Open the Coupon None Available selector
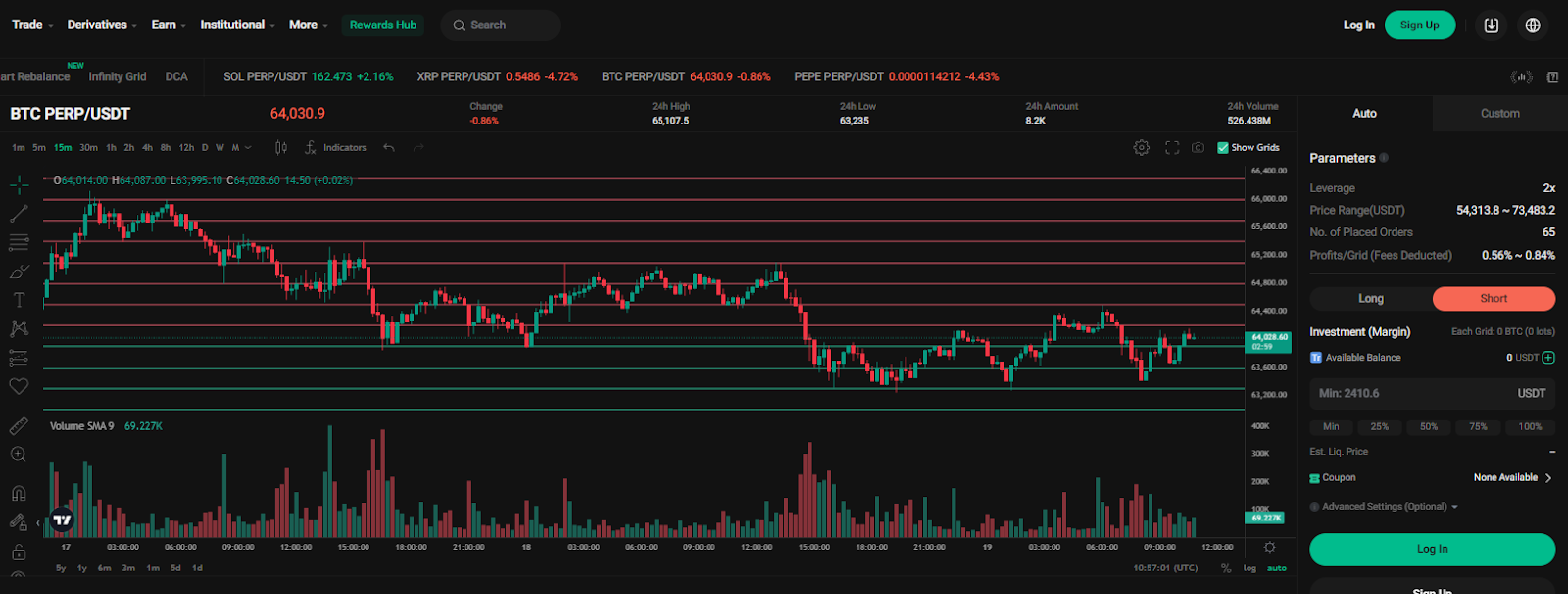 pyautogui.click(x=1513, y=478)
